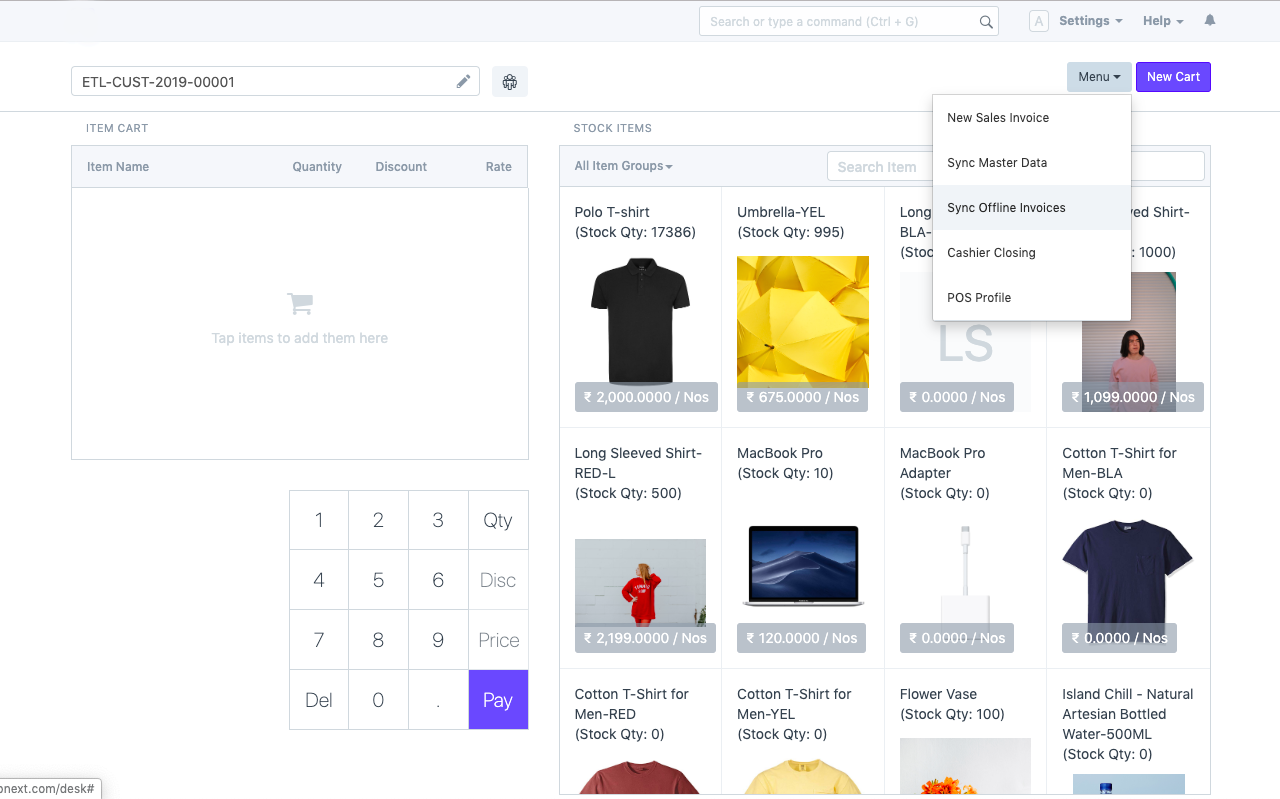Click the search magnifier icon in top bar
The image size is (1280, 799).
click(986, 22)
